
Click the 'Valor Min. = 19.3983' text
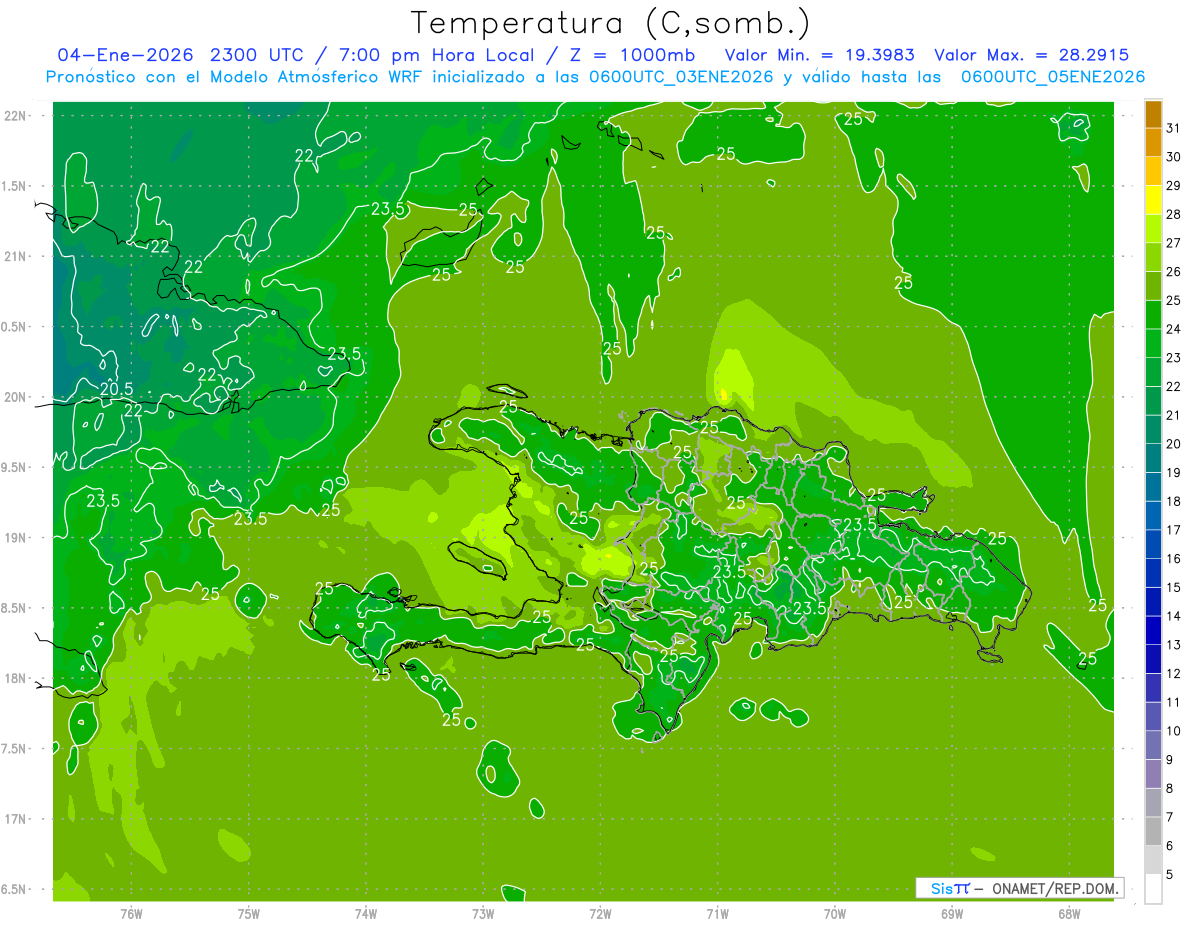820,55
